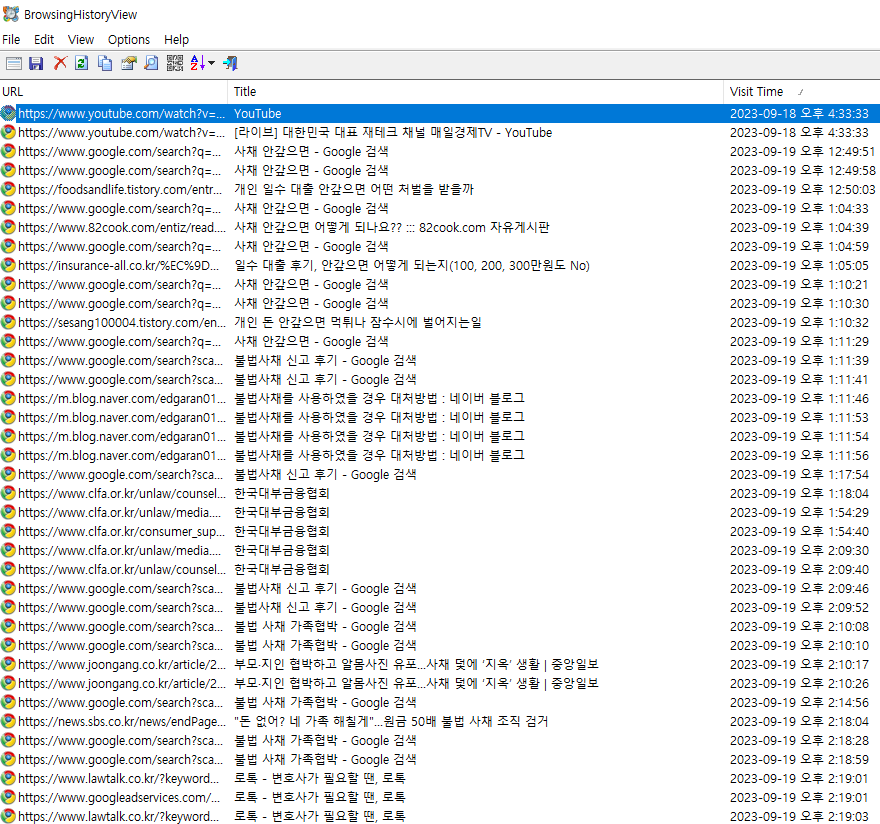This screenshot has width=880, height=824.
Task: Refresh the browsing history list
Action: [82, 63]
